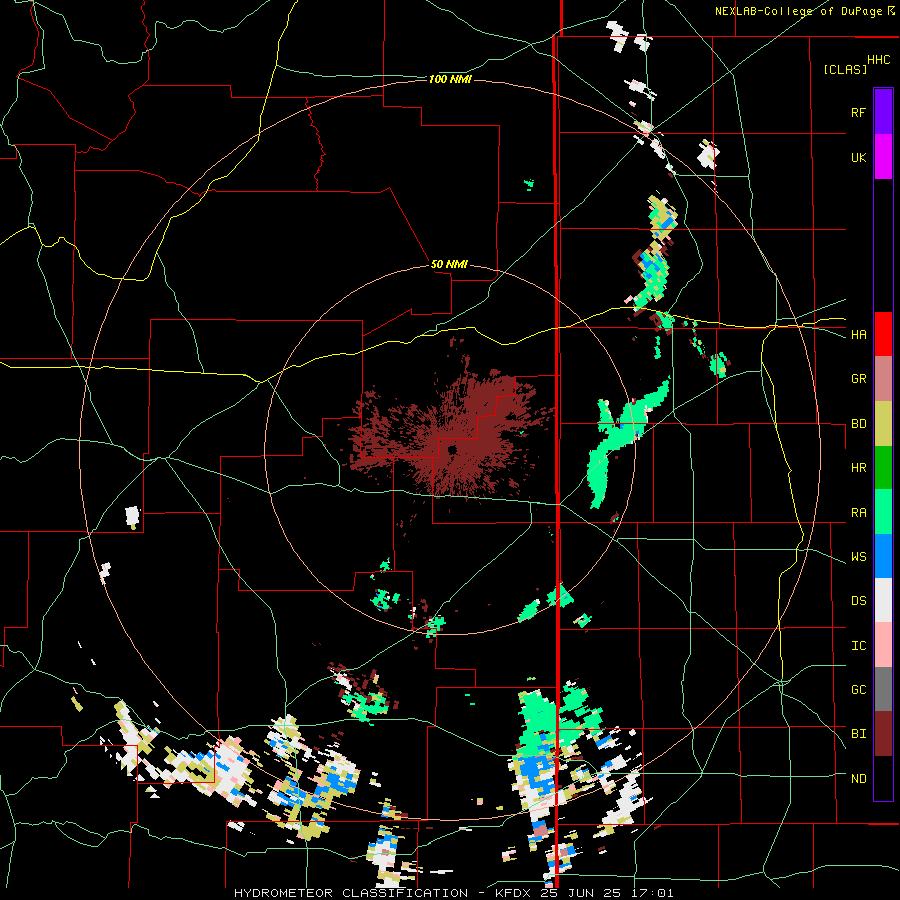Viewport: 900px width, 900px height.
Task: Click the HR legend label
Action: [x=858, y=468]
